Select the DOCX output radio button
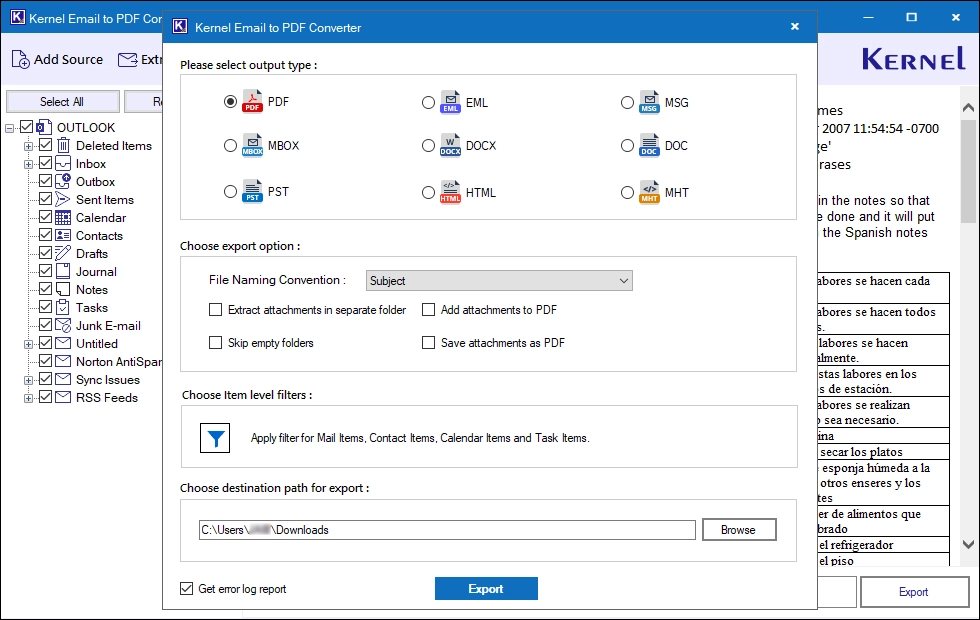Screen dimensions: 980x620 [428, 145]
